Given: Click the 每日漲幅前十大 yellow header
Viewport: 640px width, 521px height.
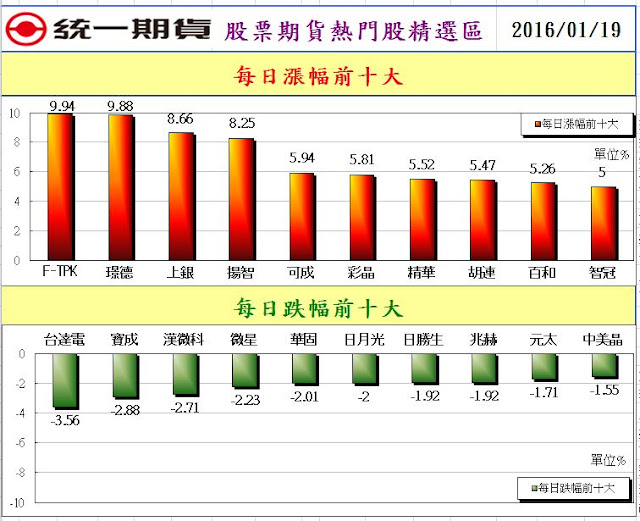Looking at the screenshot, I should (x=318, y=75).
